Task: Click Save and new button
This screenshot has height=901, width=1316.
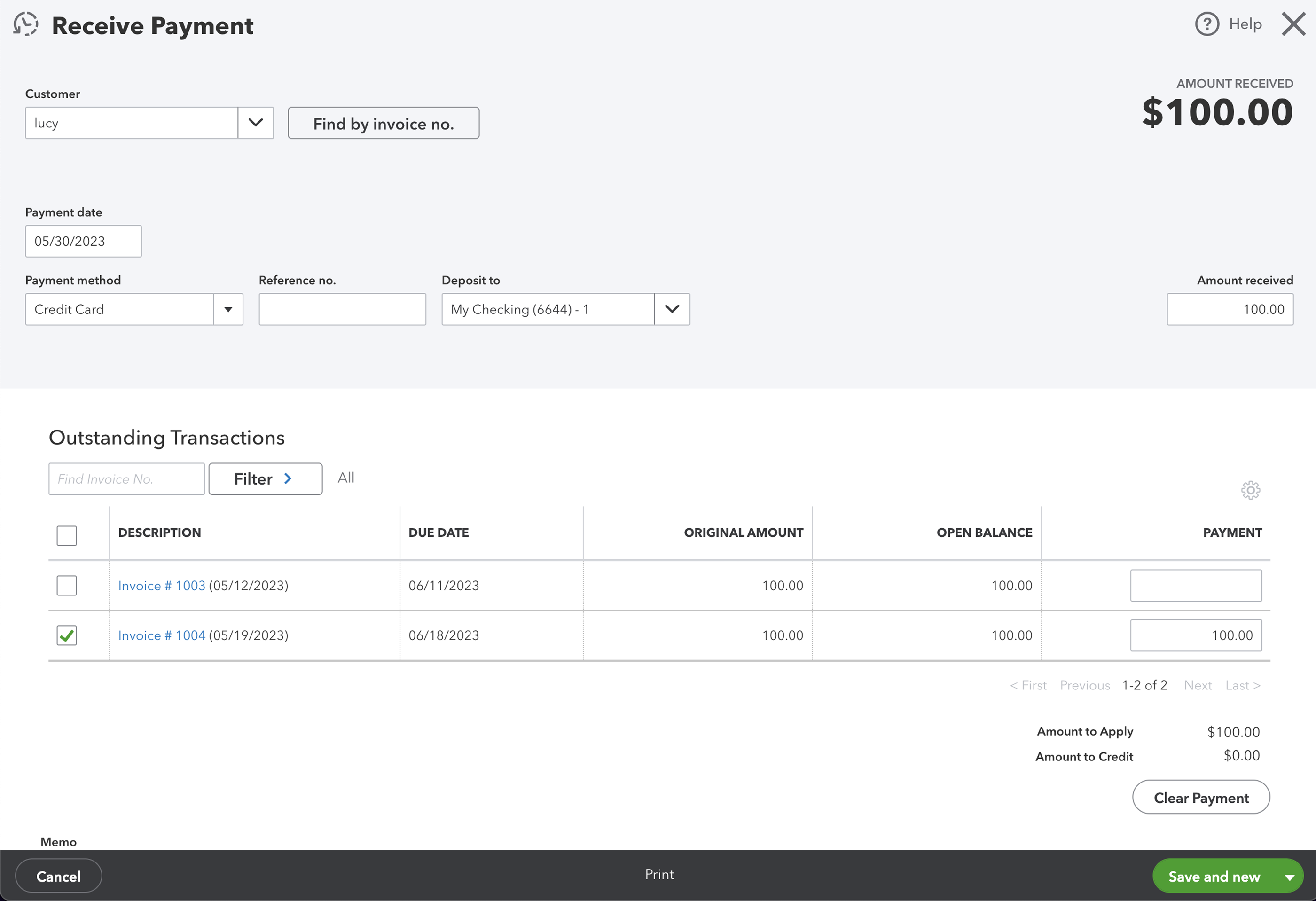Action: click(x=1214, y=877)
